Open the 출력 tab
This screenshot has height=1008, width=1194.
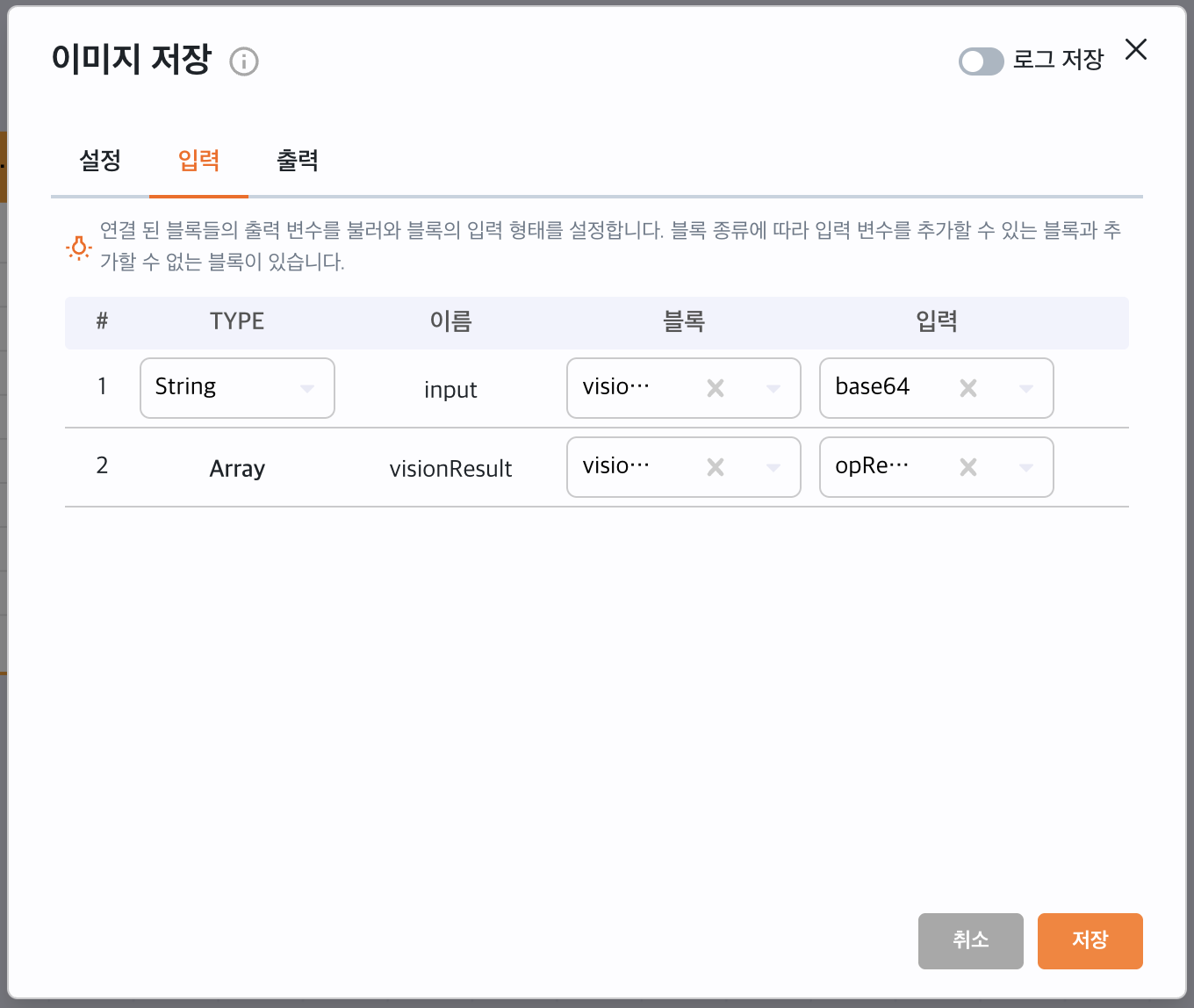[x=297, y=161]
